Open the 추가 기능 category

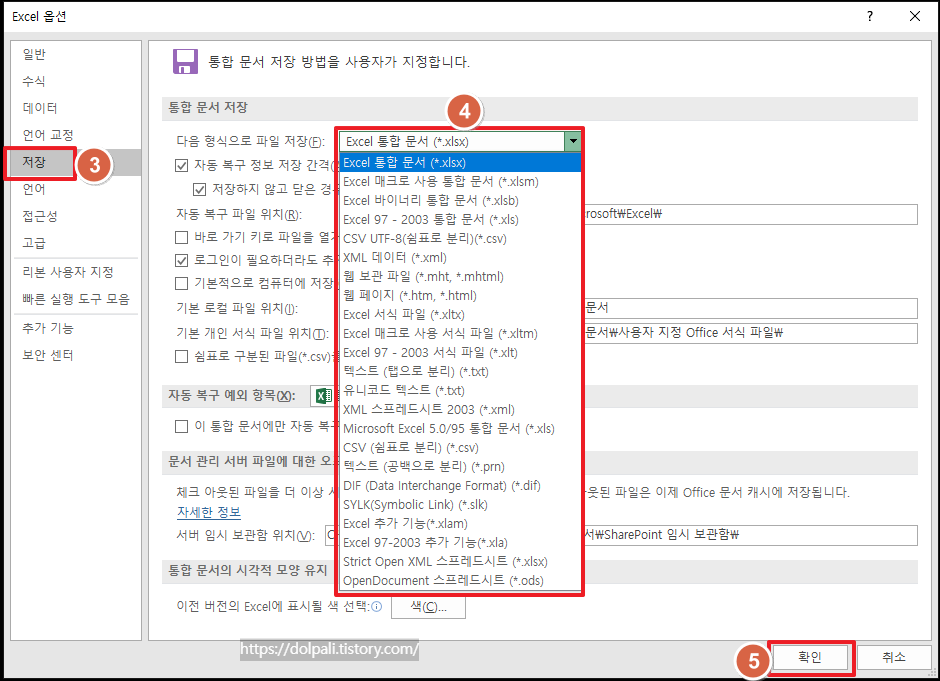tap(76, 329)
